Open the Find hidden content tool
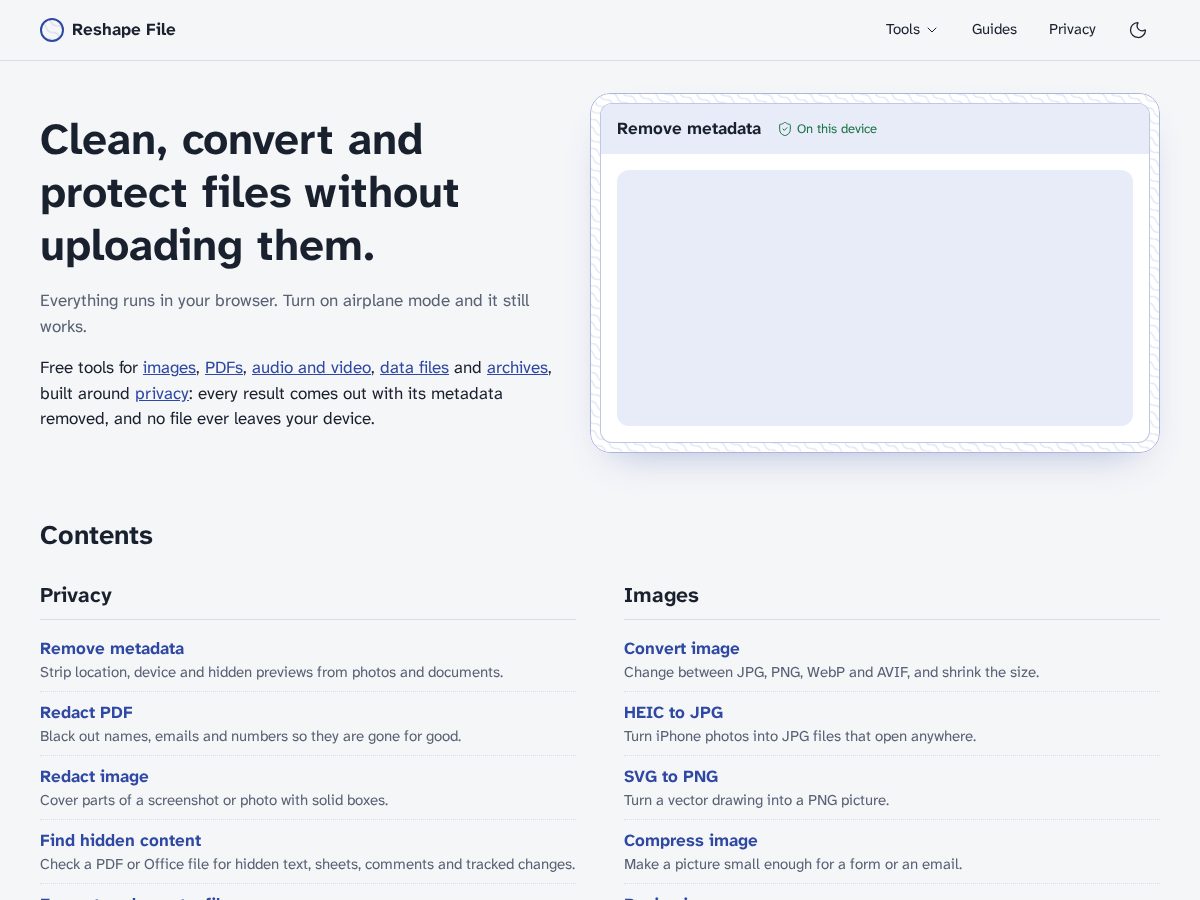The image size is (1200, 900). tap(120, 840)
